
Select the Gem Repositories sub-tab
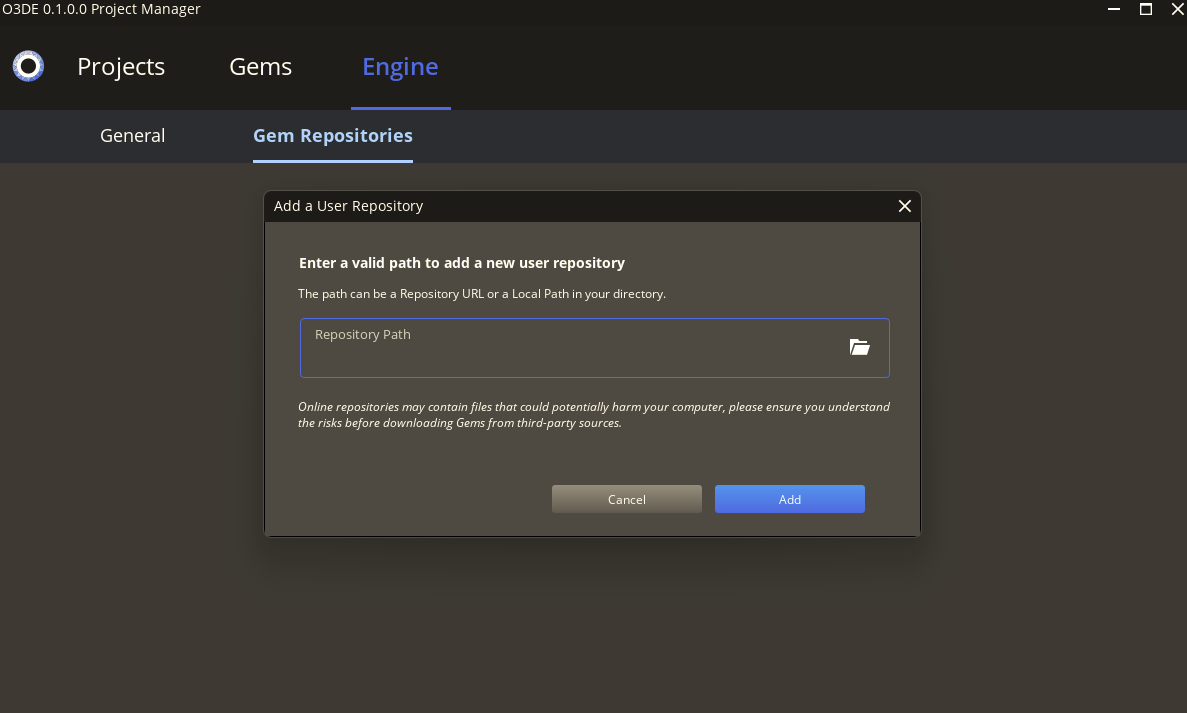[332, 135]
